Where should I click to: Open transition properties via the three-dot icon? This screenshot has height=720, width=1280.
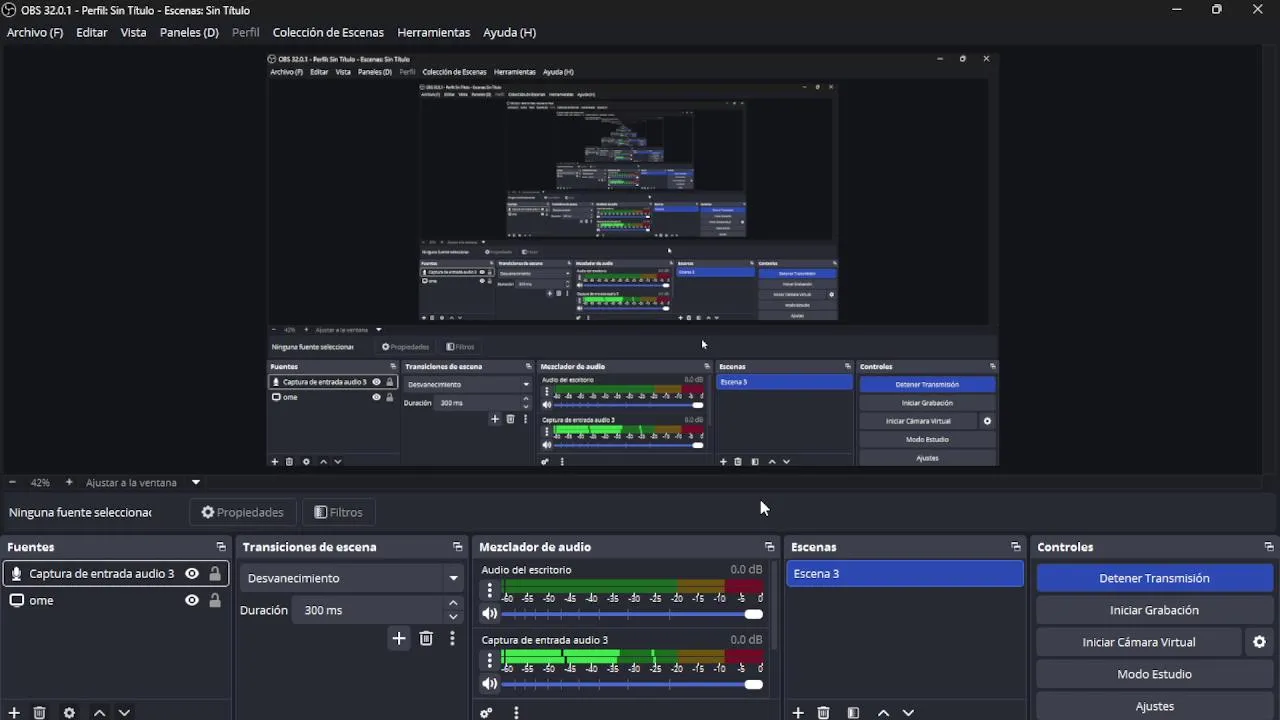click(x=452, y=638)
